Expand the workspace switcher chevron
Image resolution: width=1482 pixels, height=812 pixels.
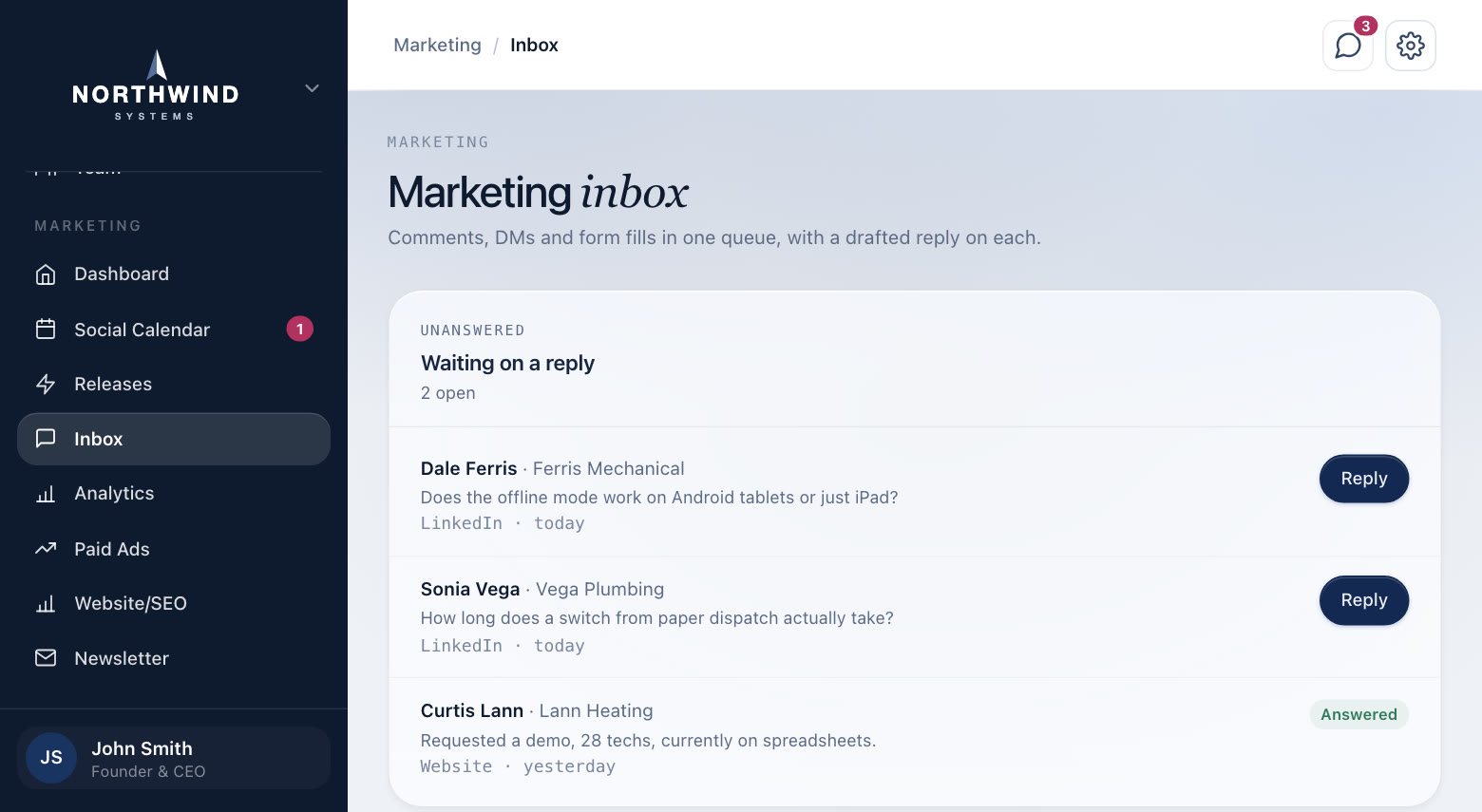[312, 88]
